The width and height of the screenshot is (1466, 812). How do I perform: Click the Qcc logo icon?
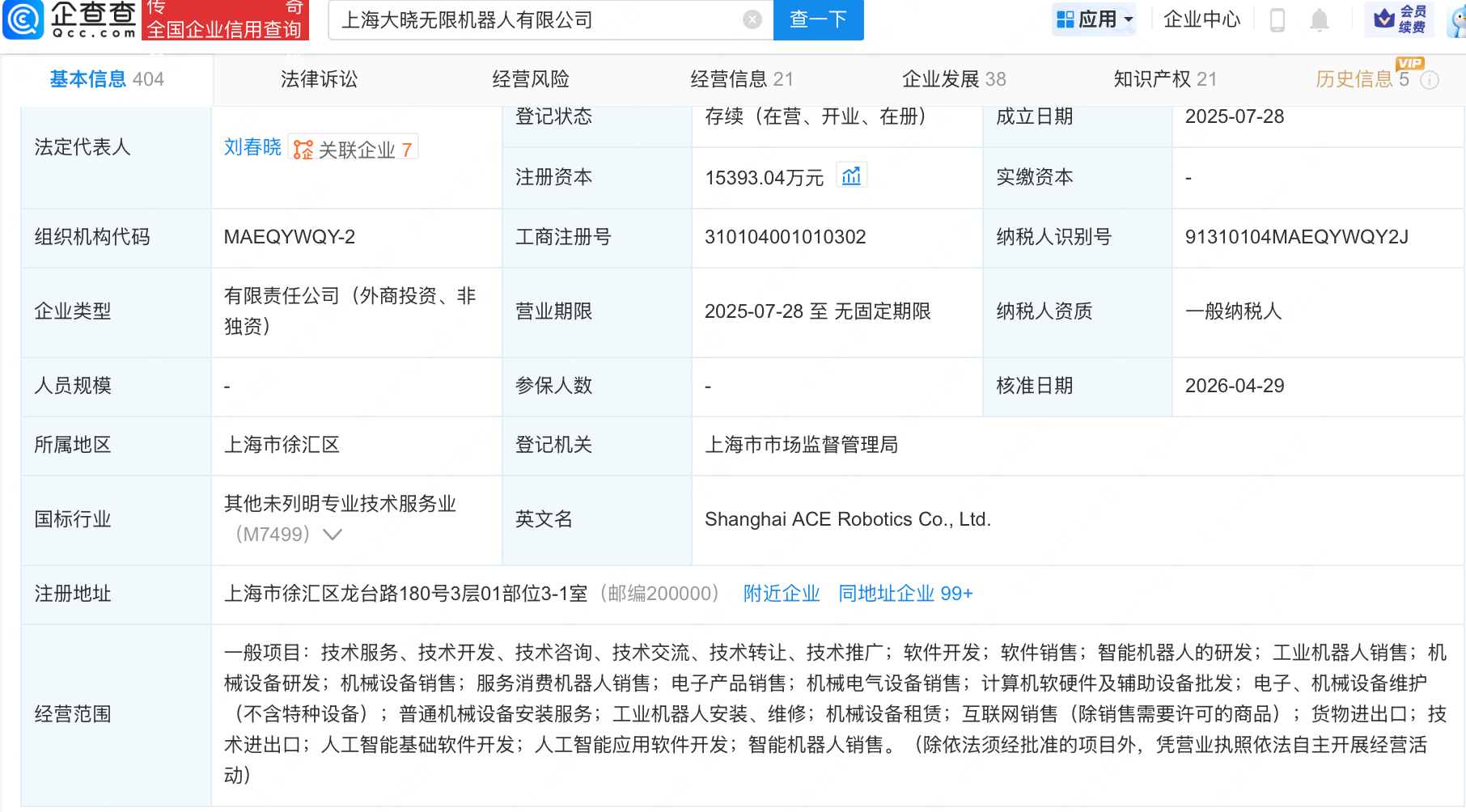[x=23, y=19]
